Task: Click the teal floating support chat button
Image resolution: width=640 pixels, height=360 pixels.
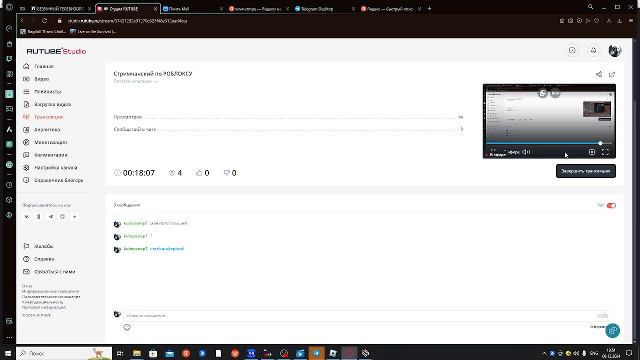Action: (613, 331)
